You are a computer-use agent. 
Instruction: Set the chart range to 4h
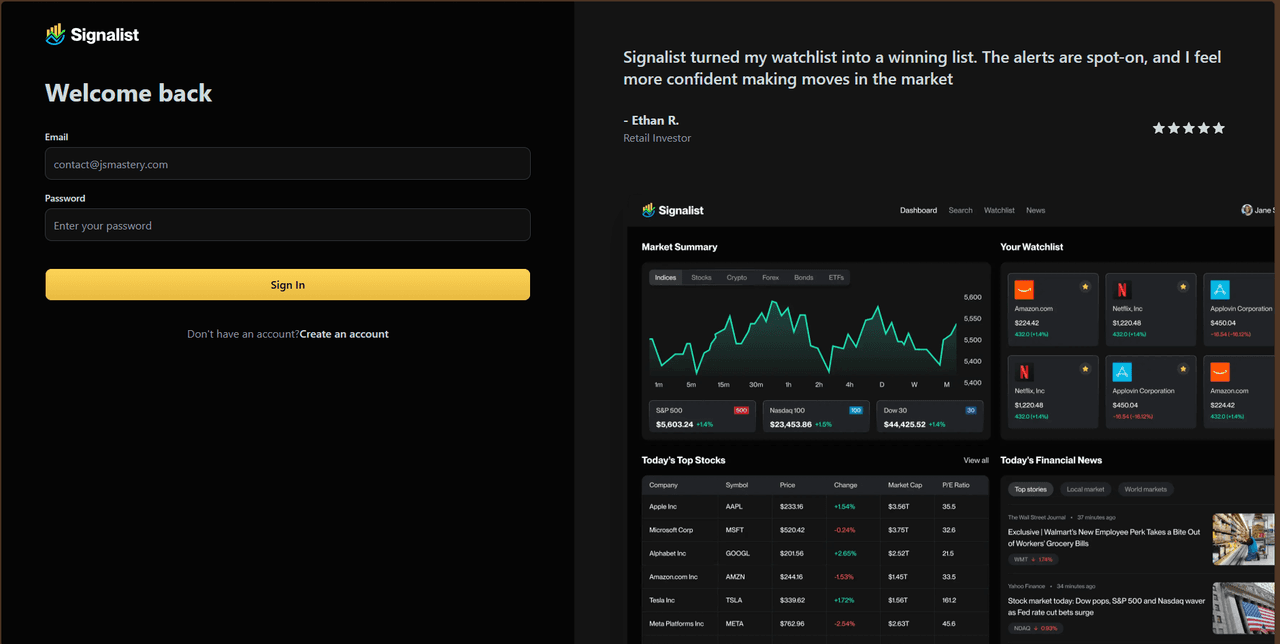(x=849, y=385)
